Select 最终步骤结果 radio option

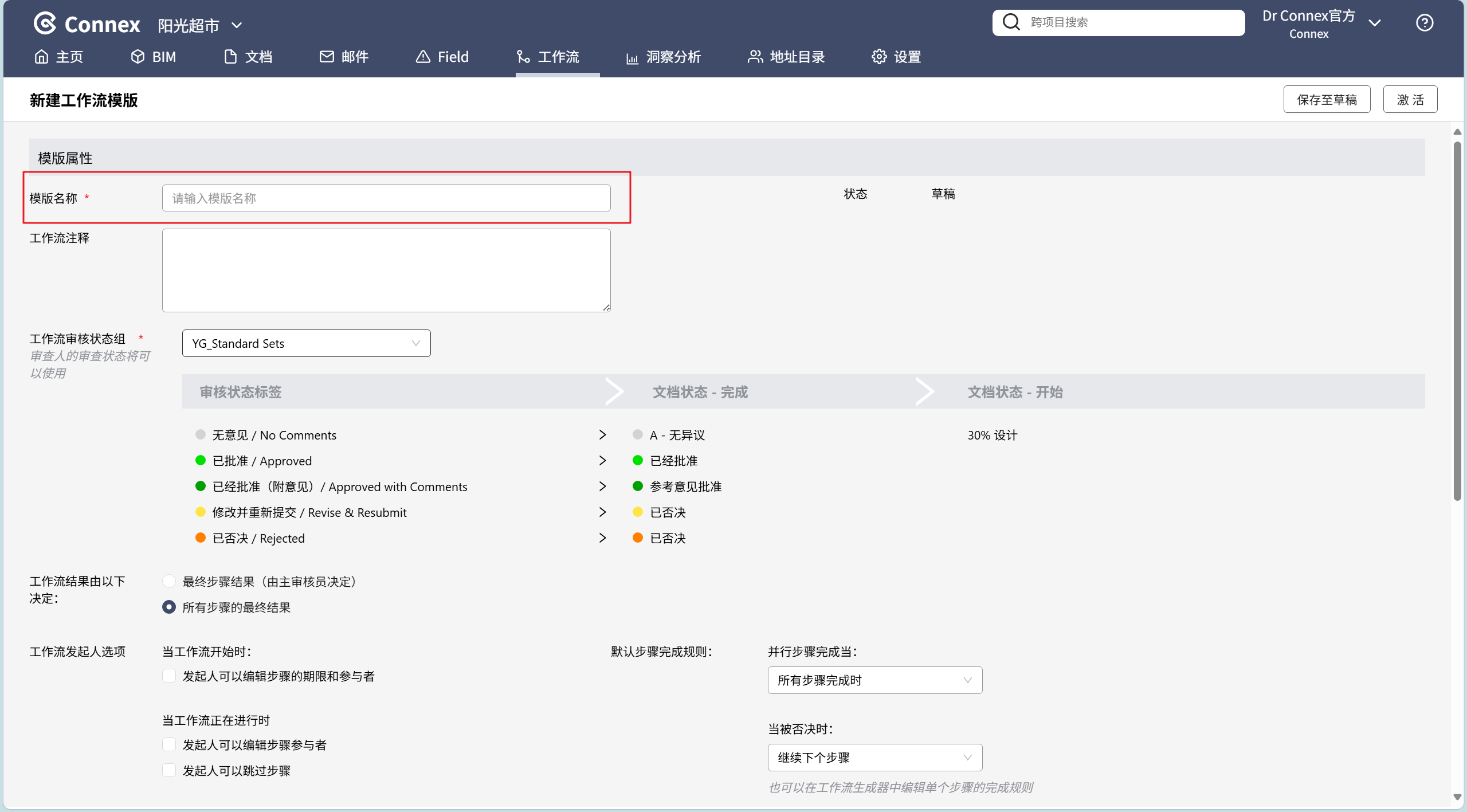point(169,582)
